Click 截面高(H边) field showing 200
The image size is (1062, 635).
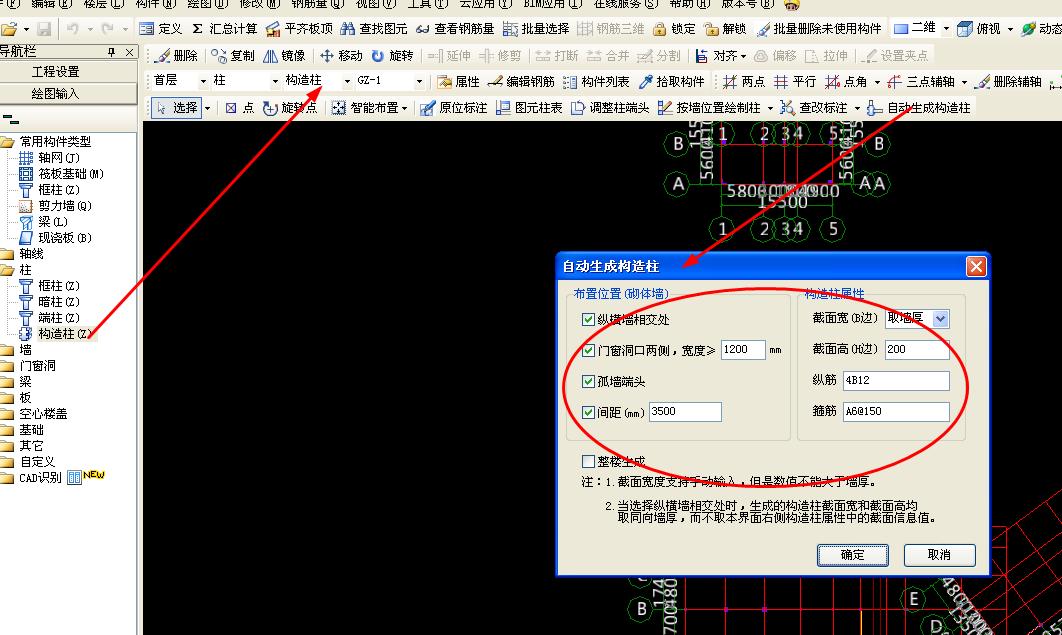[916, 349]
